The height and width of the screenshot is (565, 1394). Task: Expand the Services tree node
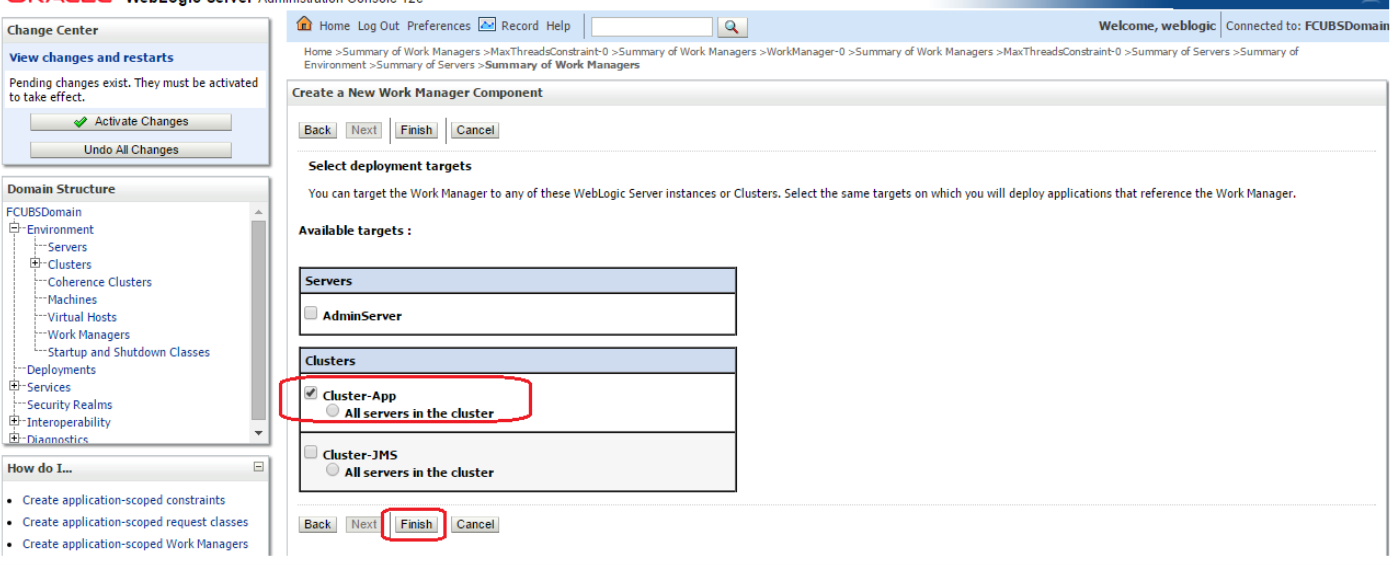coord(15,387)
